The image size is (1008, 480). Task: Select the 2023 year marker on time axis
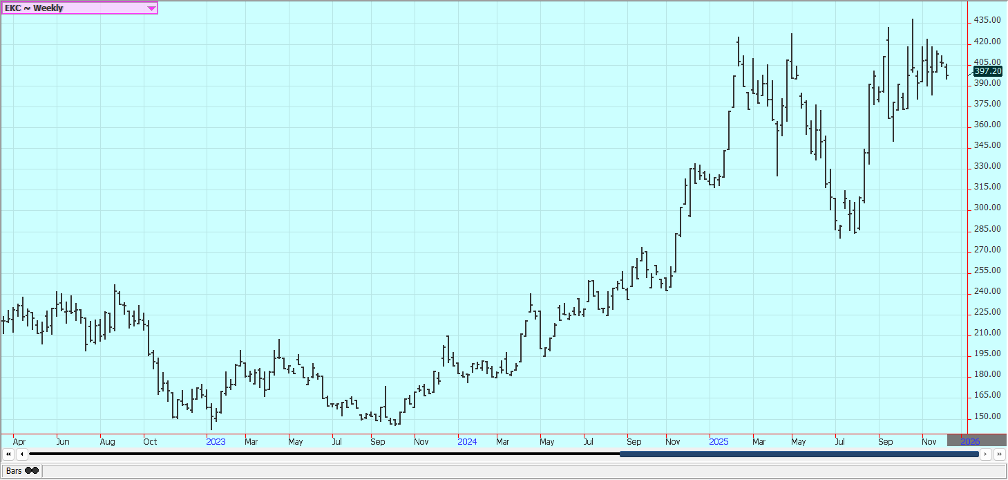point(216,440)
